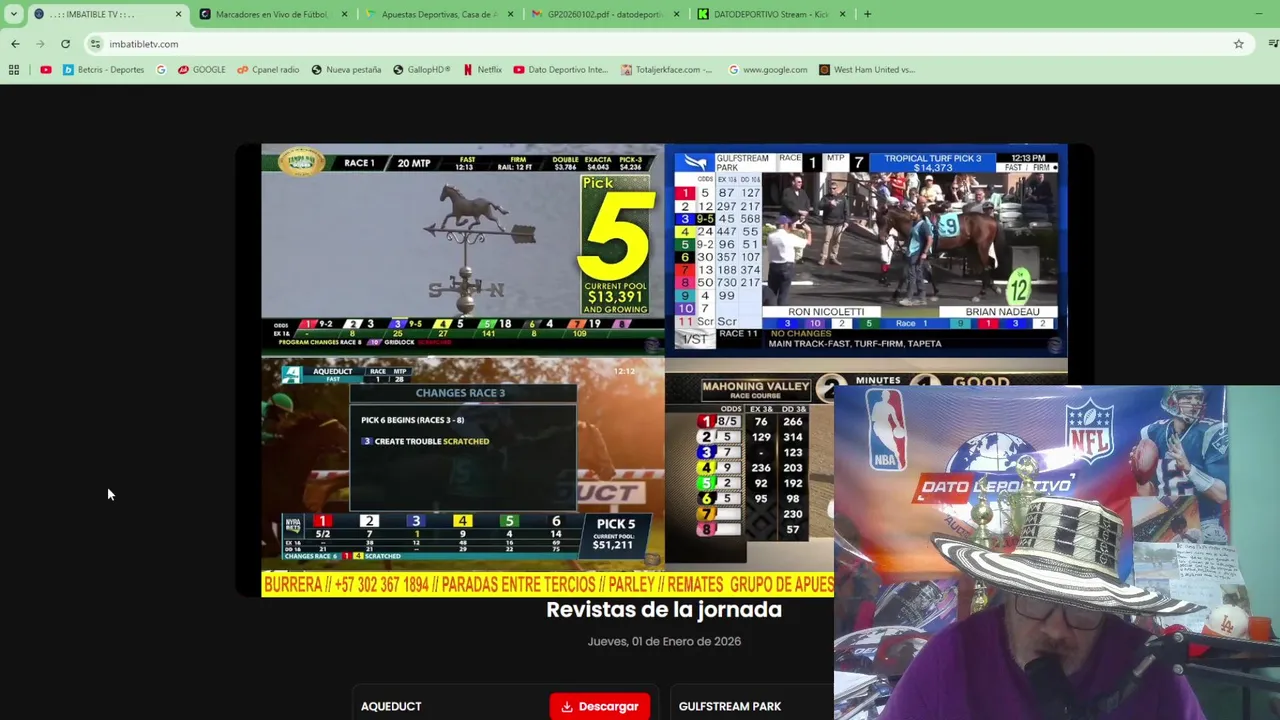Switch to the IMBATIBLE TV tab
Image resolution: width=1280 pixels, height=720 pixels.
click(107, 14)
